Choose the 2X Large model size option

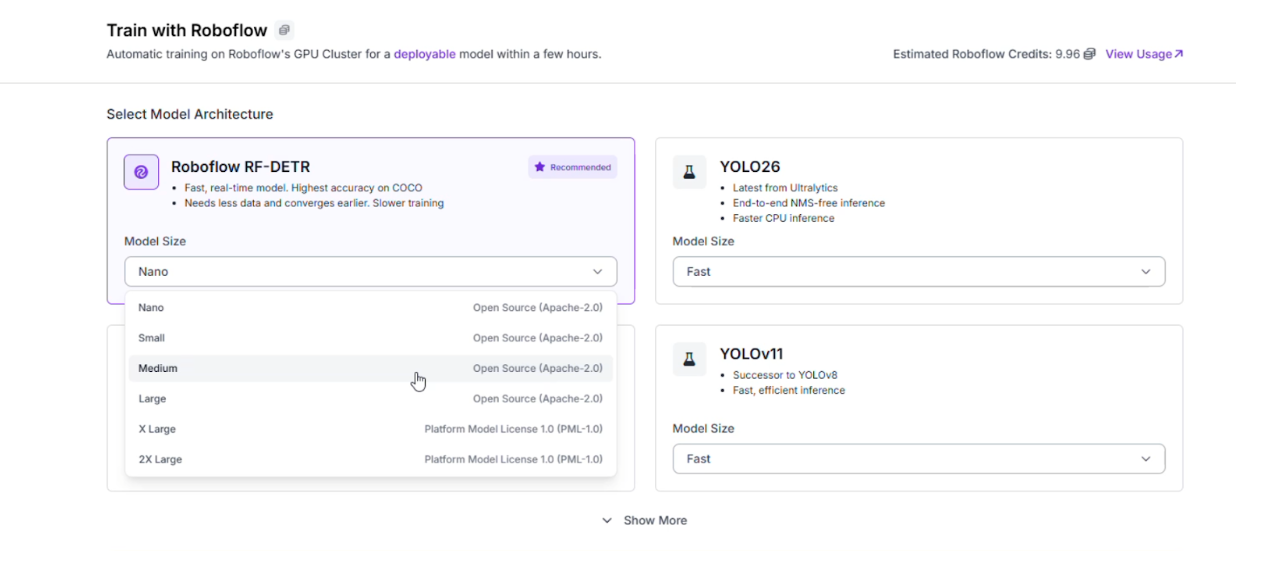pyautogui.click(x=370, y=459)
